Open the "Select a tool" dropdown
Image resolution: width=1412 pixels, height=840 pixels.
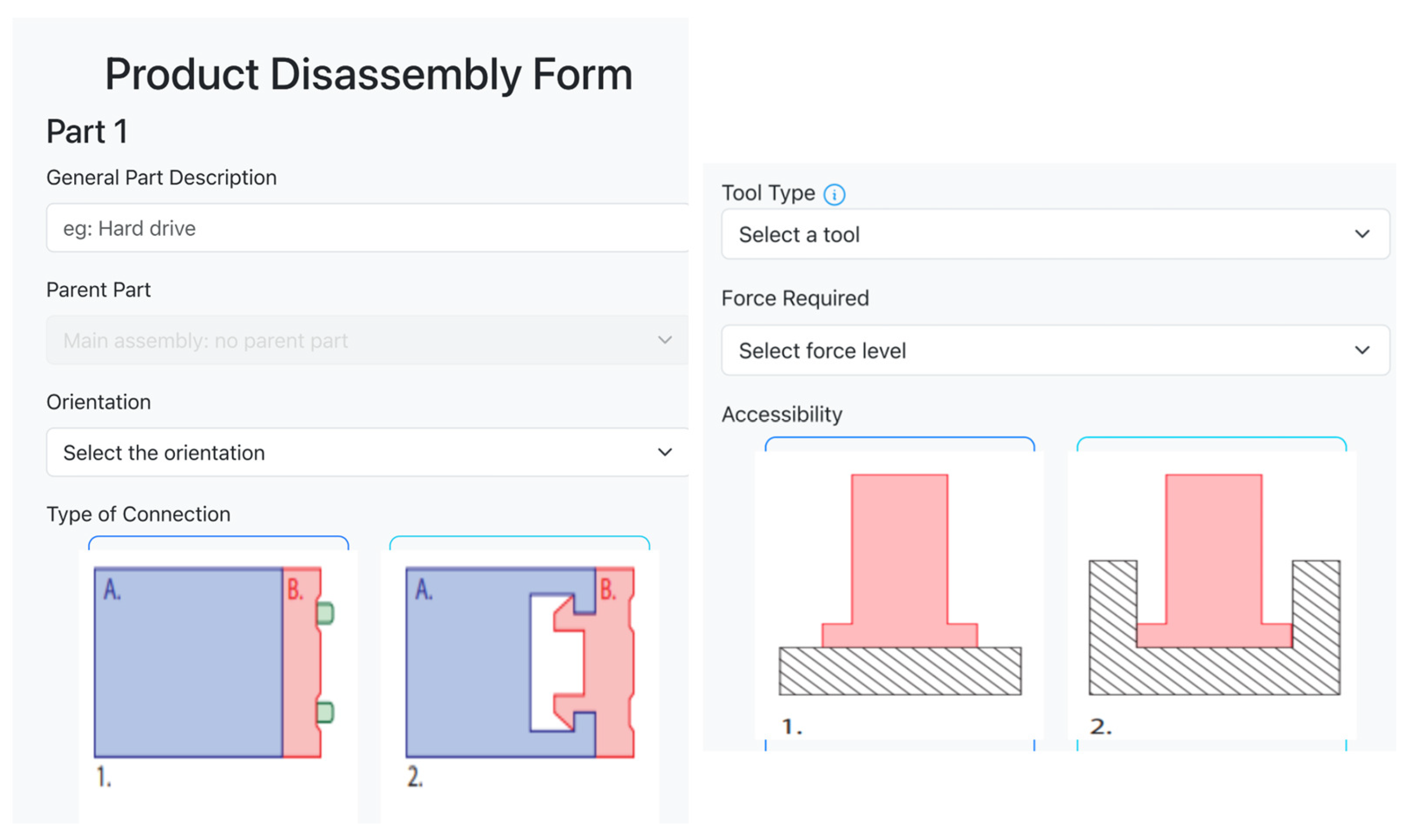pyautogui.click(x=1055, y=234)
